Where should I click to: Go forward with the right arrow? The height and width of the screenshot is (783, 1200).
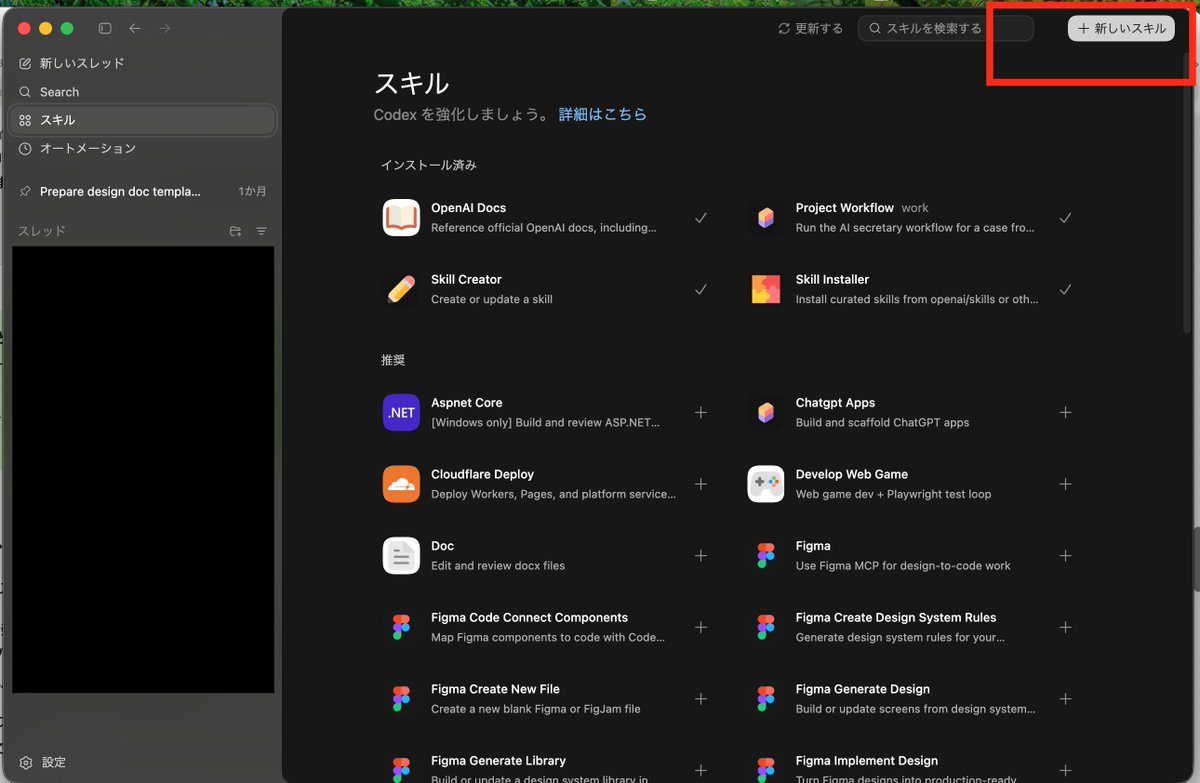pyautogui.click(x=164, y=29)
